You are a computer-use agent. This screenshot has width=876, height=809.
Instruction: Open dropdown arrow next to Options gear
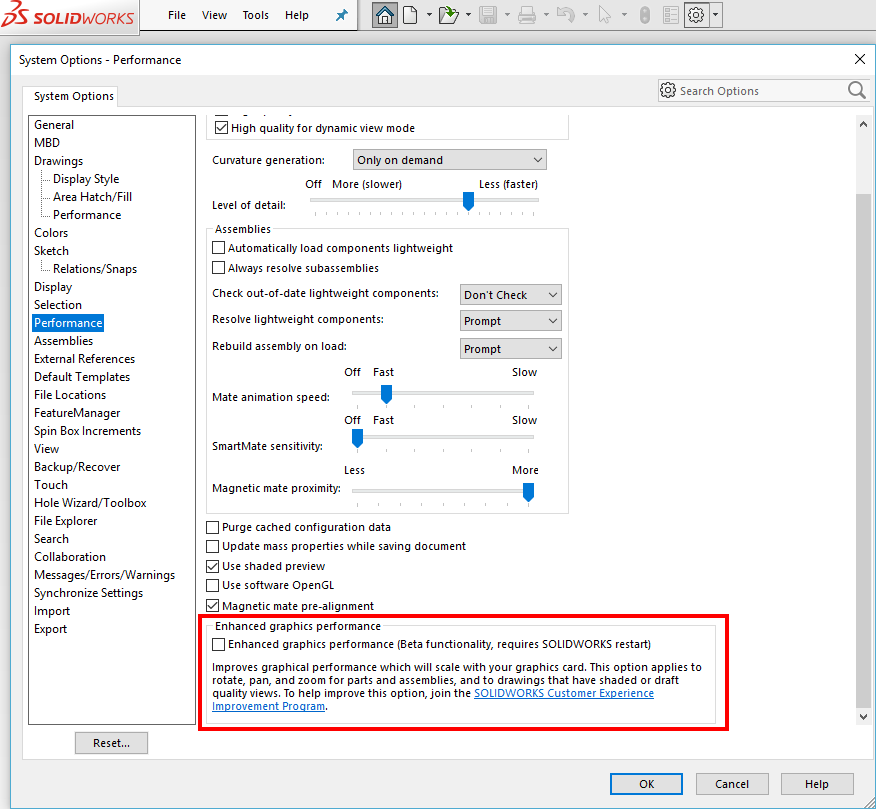point(715,15)
